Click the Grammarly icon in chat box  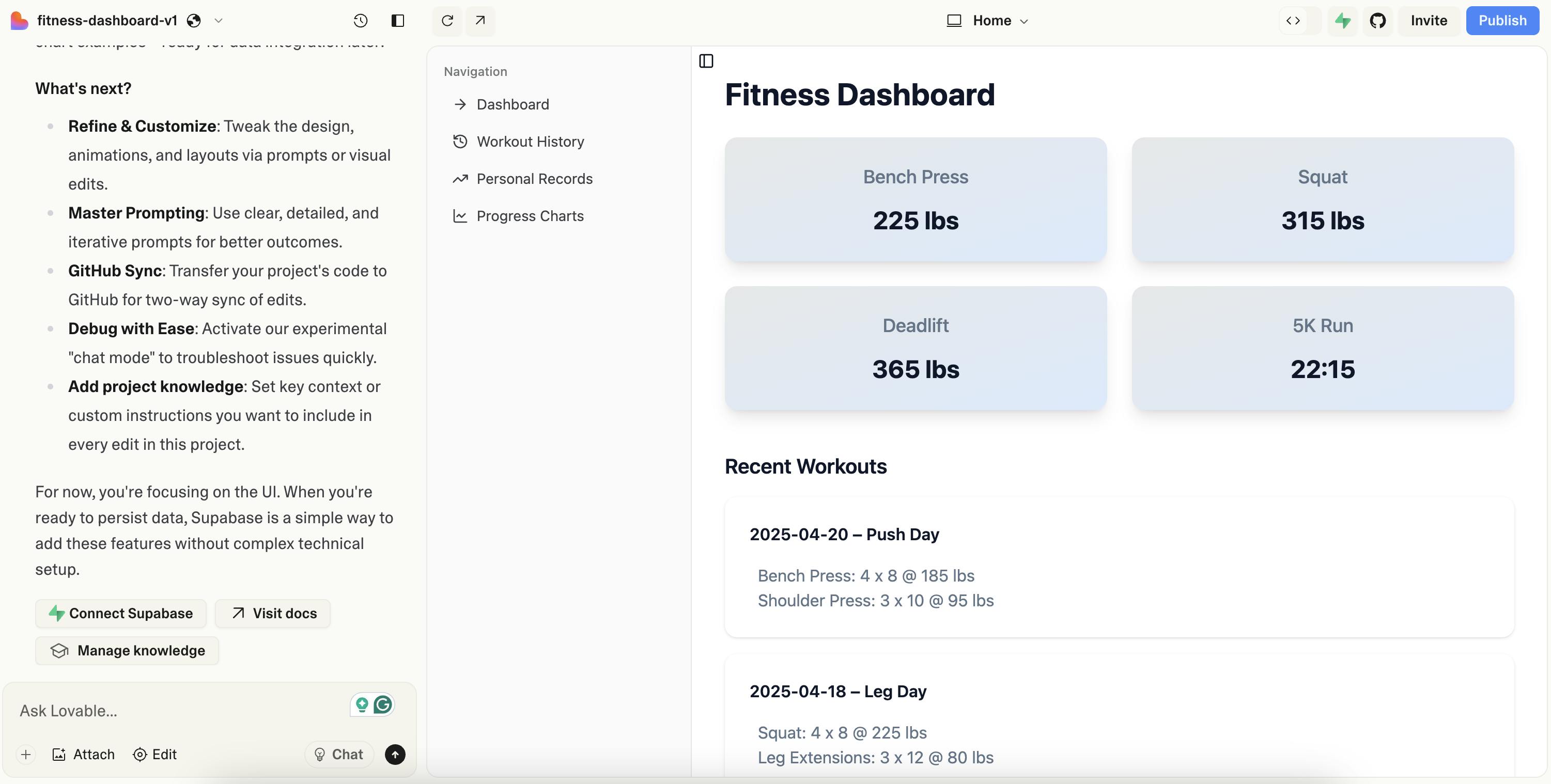coord(383,704)
